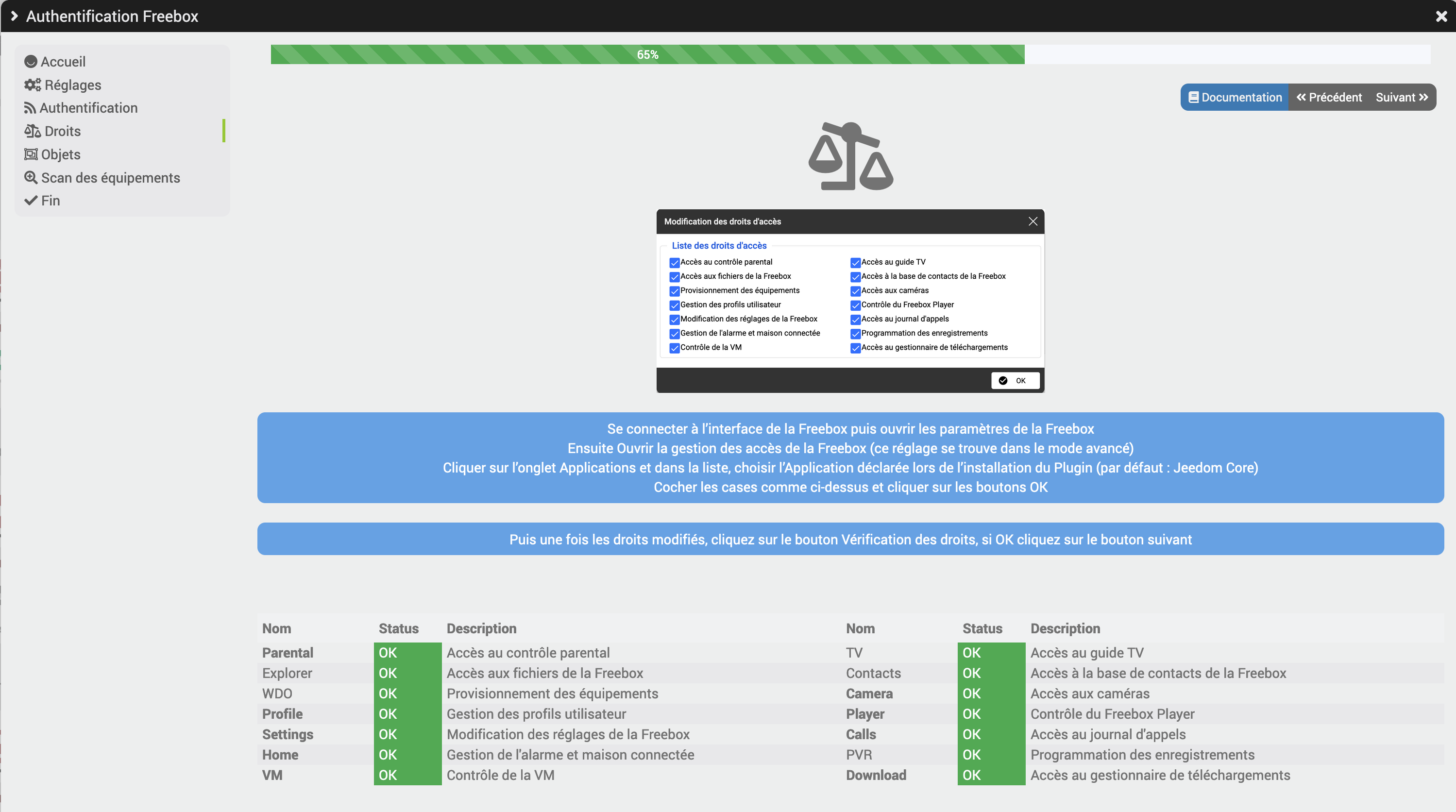Toggle Accès au gestionnaire de téléchargements checkbox
The width and height of the screenshot is (1456, 812).
[x=855, y=348]
